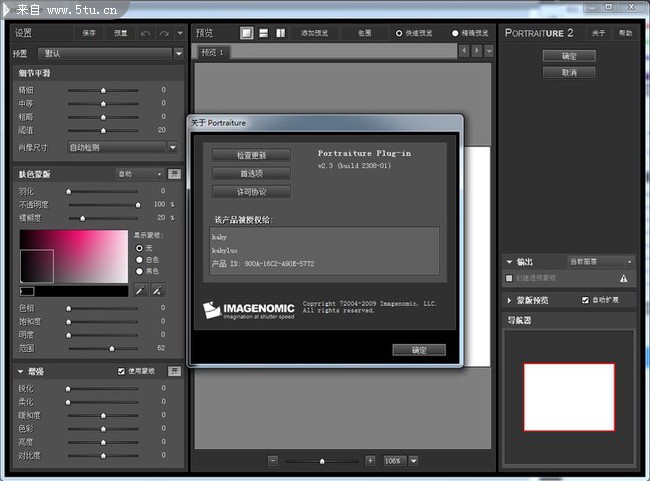
Task: Go to next preview tab arrow
Action: click(x=477, y=51)
